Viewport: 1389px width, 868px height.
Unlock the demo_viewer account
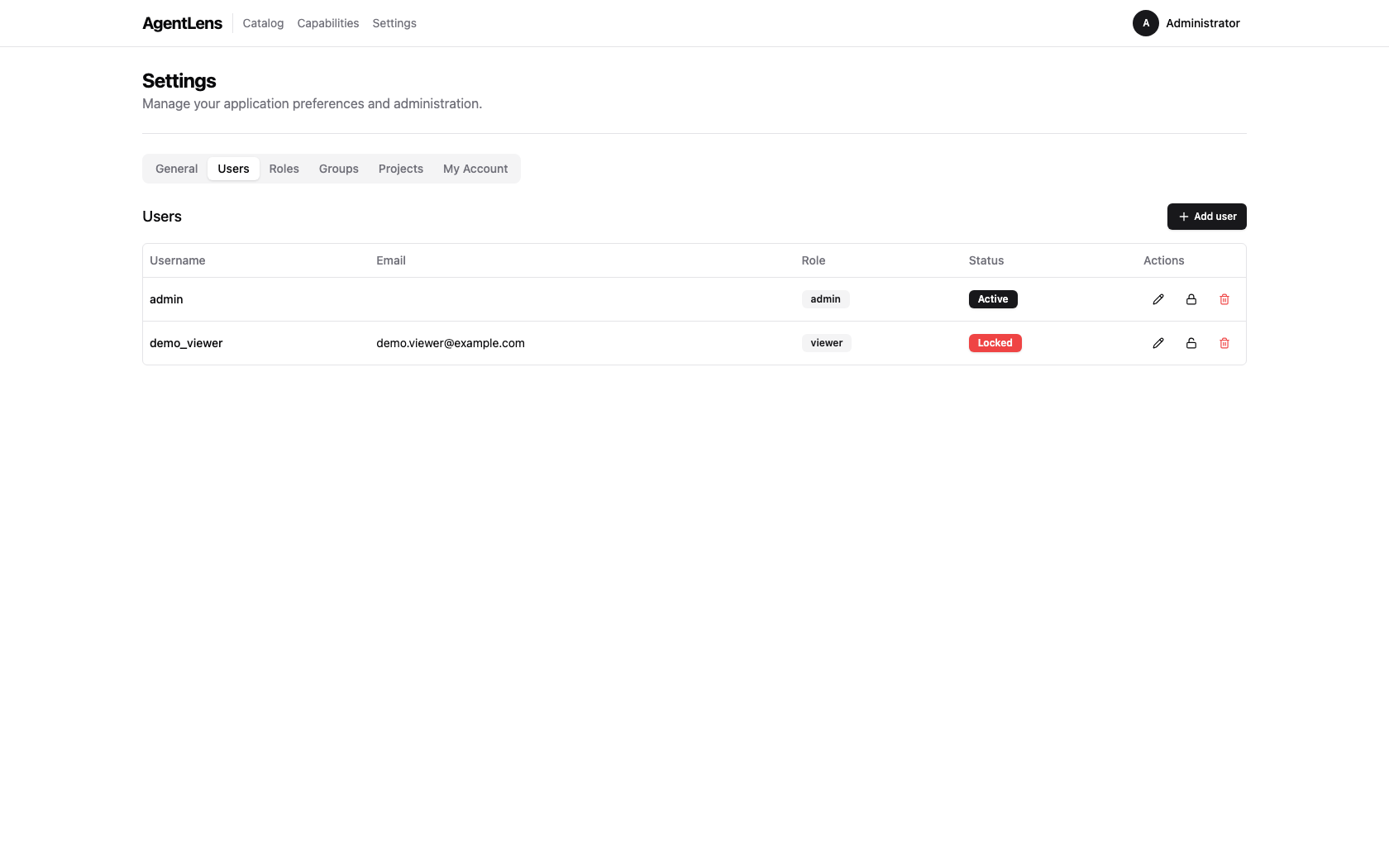(1191, 343)
